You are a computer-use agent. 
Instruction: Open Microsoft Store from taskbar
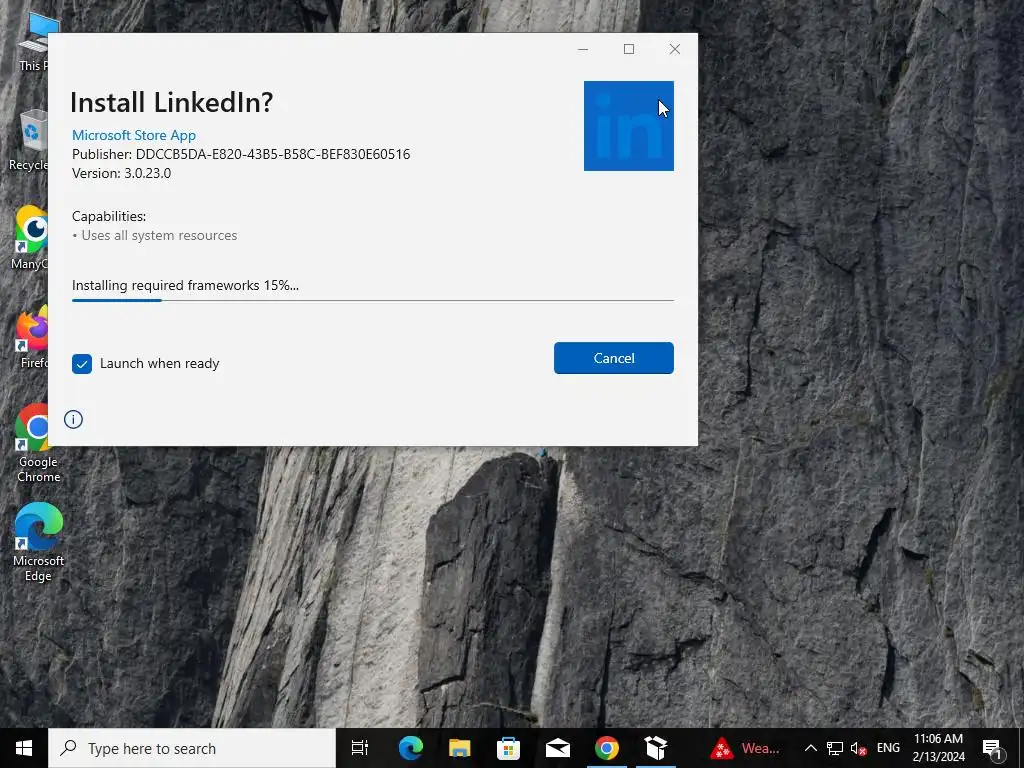point(508,748)
